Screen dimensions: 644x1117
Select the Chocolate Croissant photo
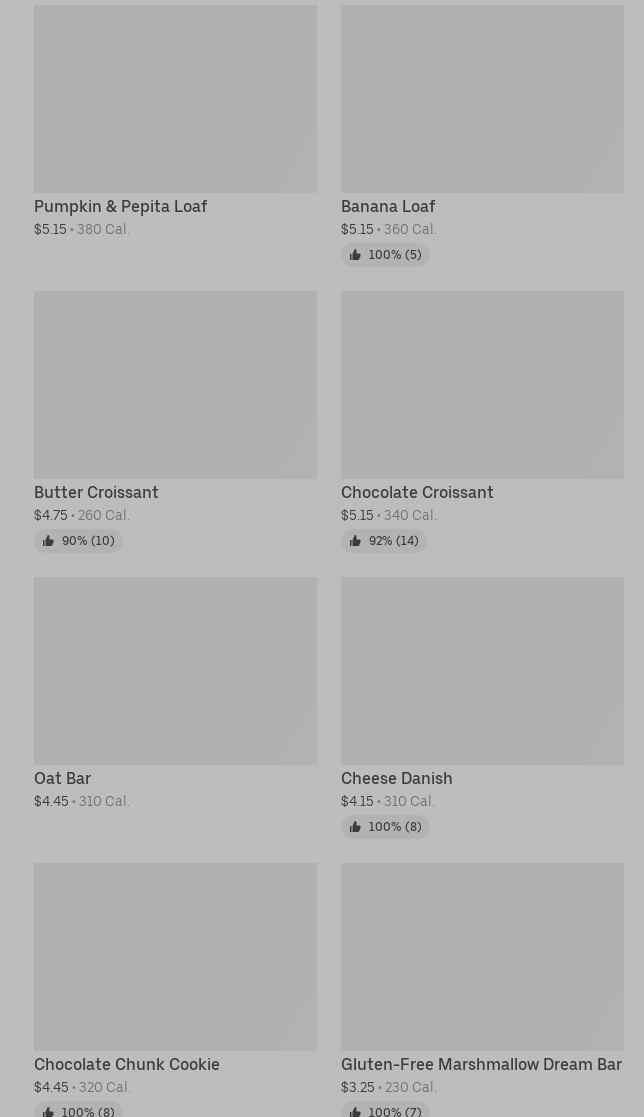pyautogui.click(x=482, y=385)
